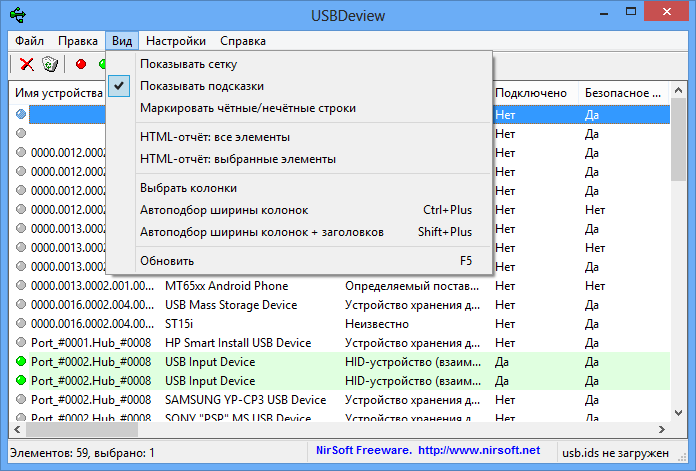Click vertical scrollbar down arrow
Image resolution: width=696 pixels, height=471 pixels.
678,413
